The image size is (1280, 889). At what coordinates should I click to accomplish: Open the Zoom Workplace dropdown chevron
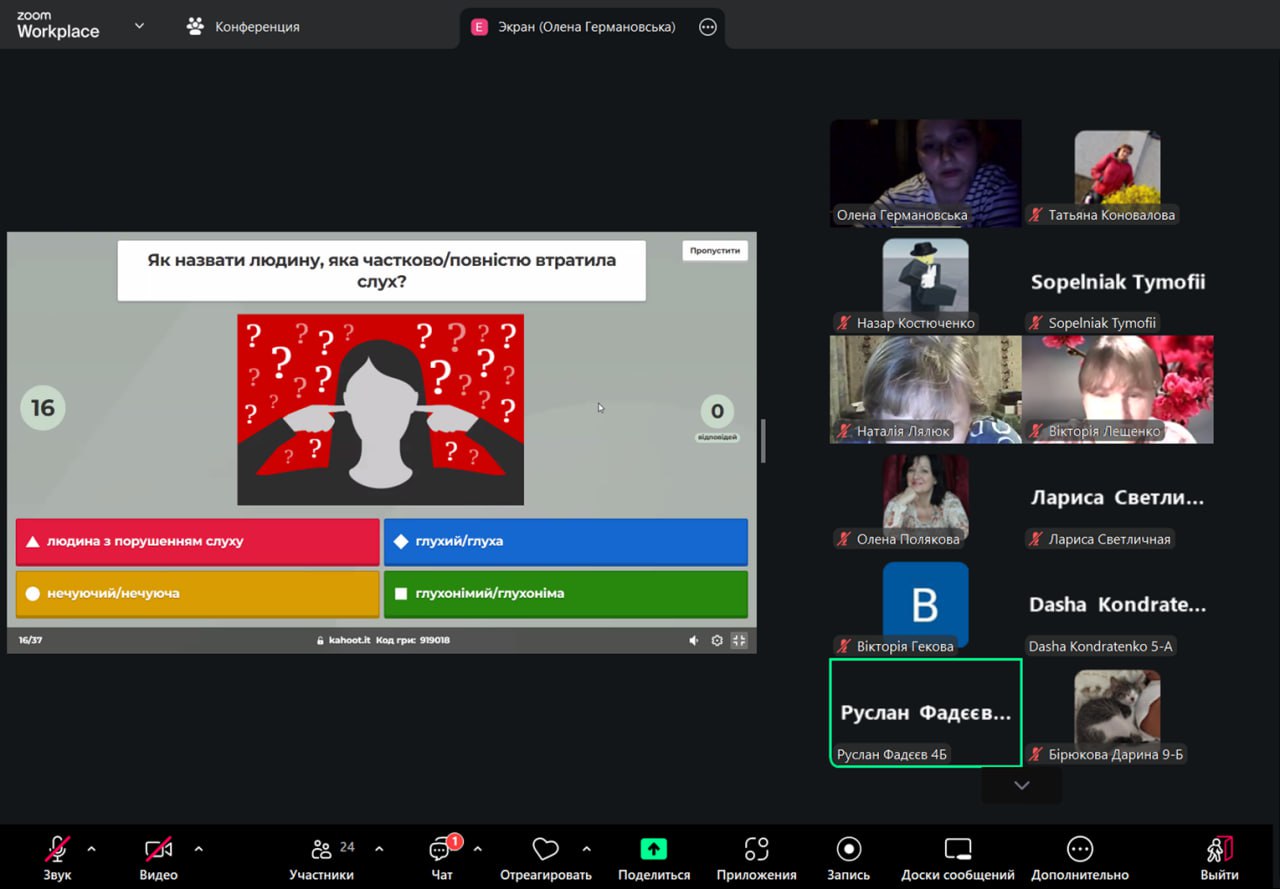139,26
